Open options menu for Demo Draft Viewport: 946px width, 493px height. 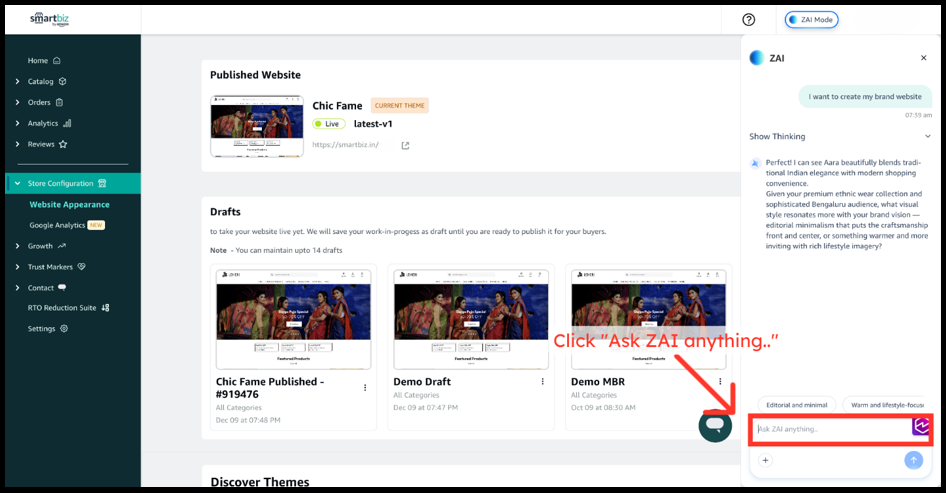coord(543,382)
